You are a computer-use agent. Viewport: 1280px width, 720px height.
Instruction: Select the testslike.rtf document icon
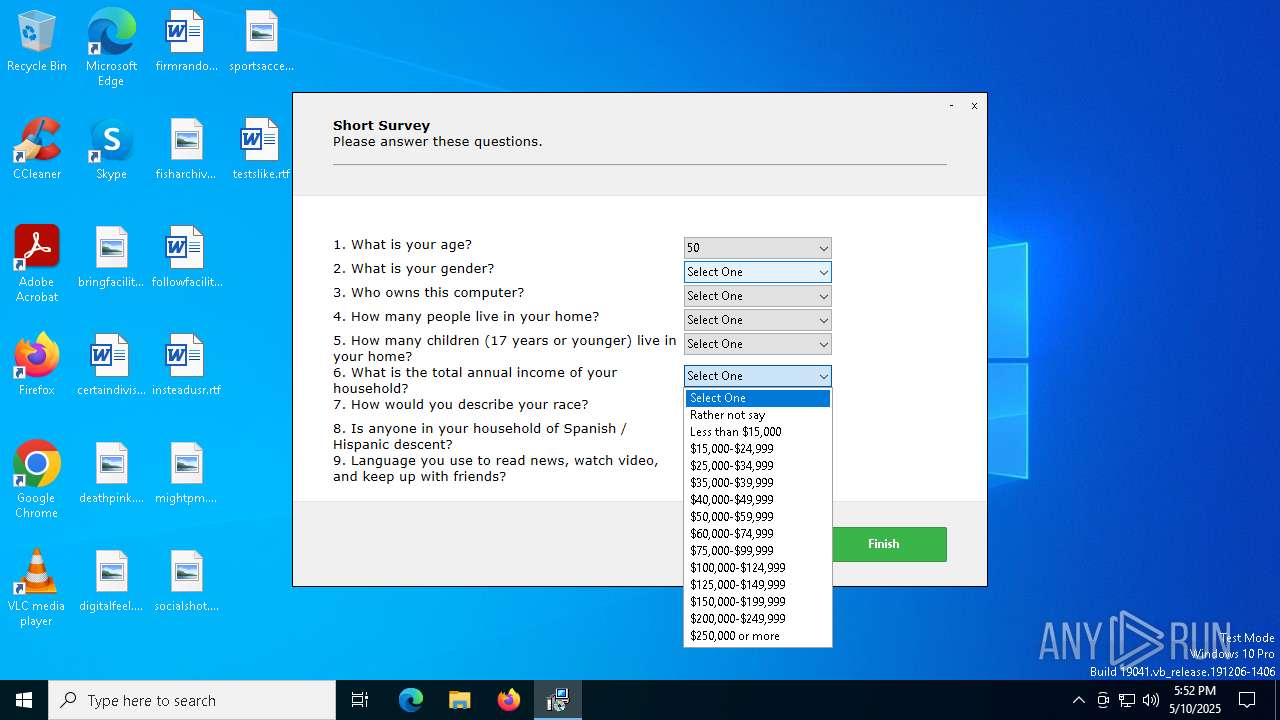(x=261, y=150)
